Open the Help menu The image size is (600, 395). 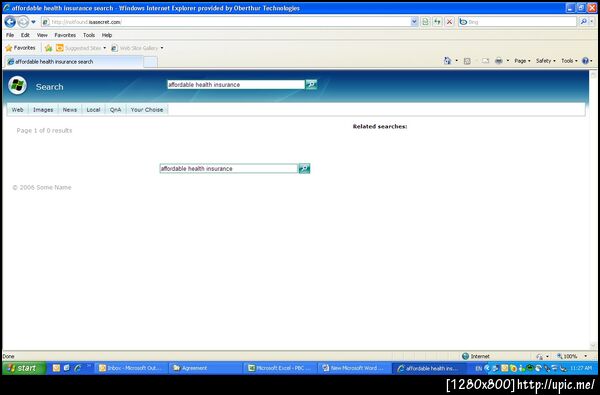107,35
